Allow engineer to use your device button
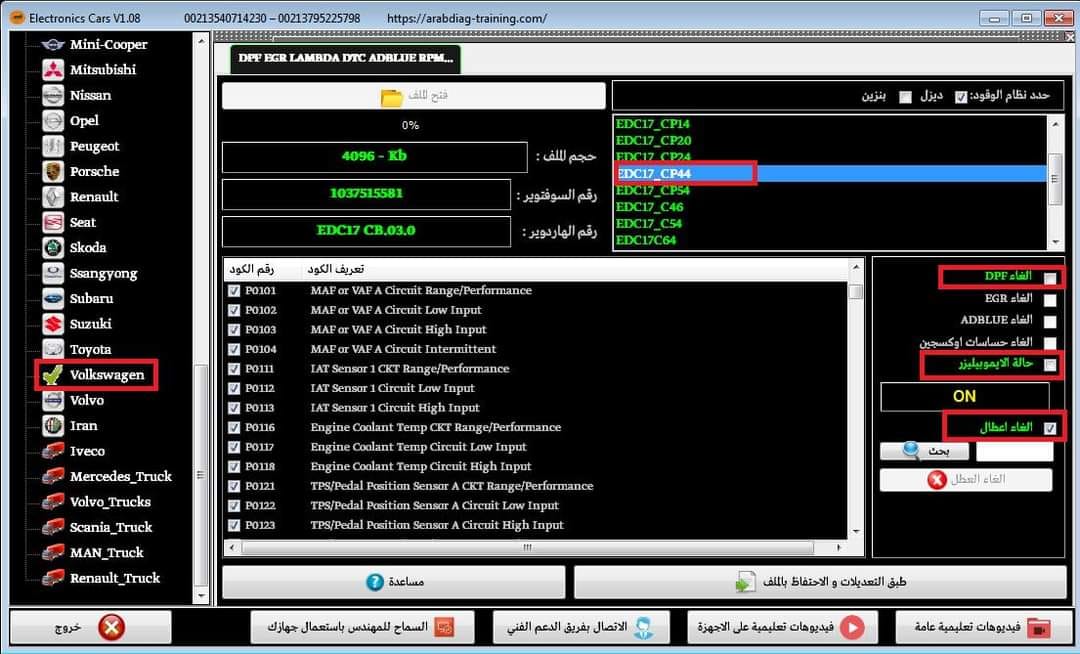Image resolution: width=1080 pixels, height=654 pixels. coord(362,627)
